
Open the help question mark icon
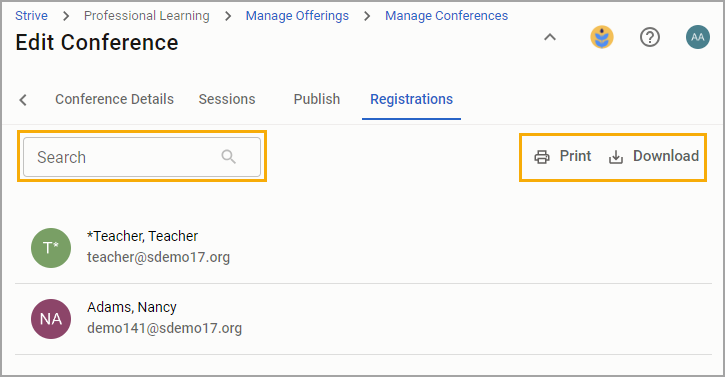pos(650,37)
